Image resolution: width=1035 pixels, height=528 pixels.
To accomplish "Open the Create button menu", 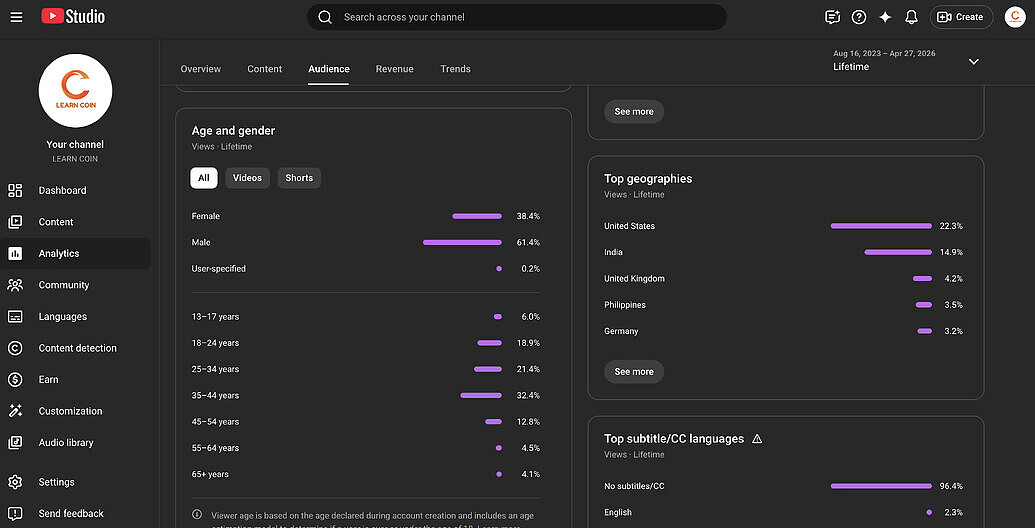I will (x=961, y=17).
